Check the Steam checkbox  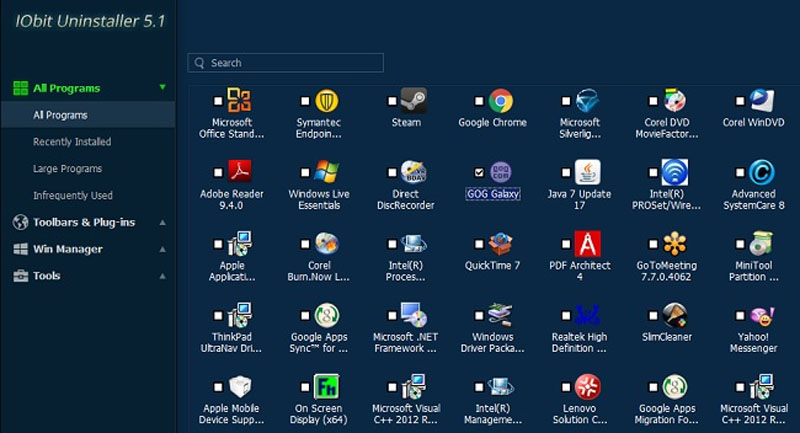click(x=392, y=101)
